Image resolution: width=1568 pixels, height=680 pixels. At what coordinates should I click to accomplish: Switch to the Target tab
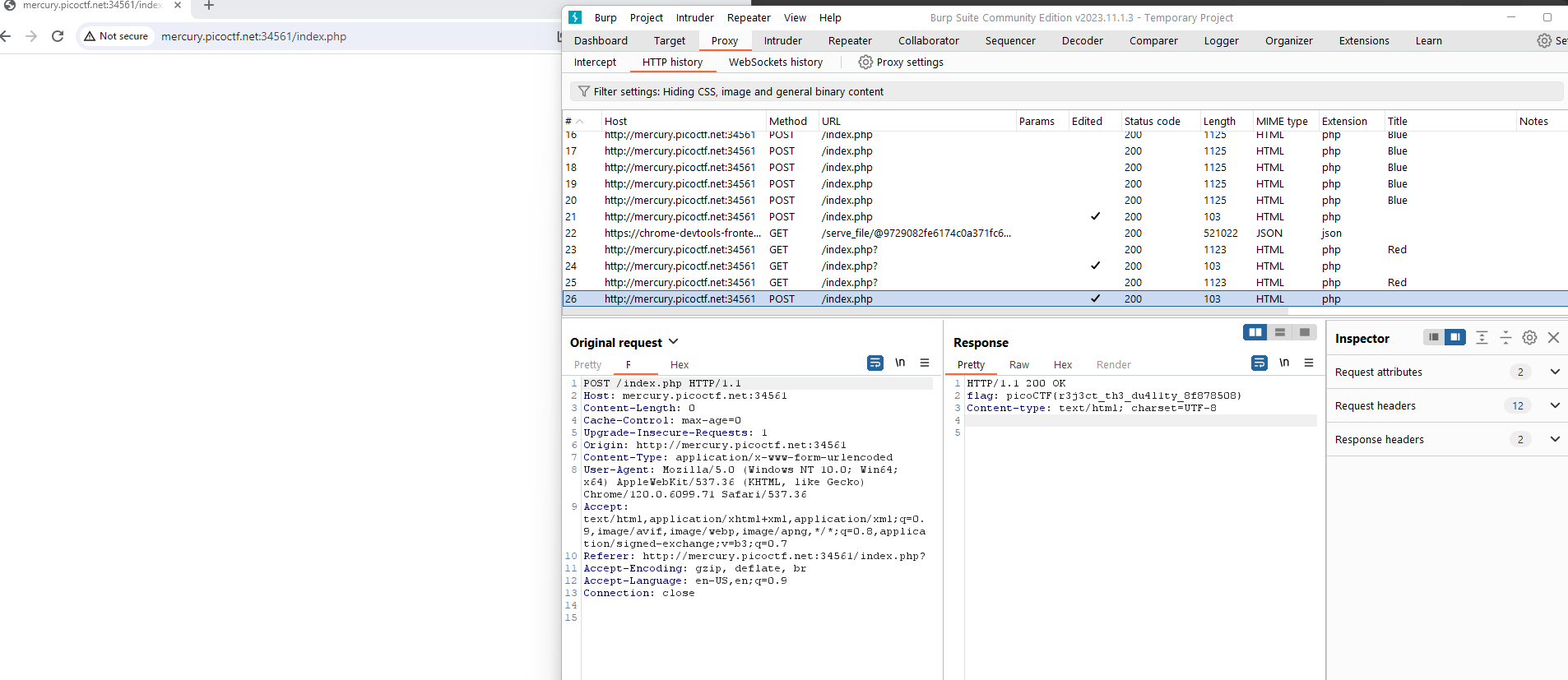670,40
